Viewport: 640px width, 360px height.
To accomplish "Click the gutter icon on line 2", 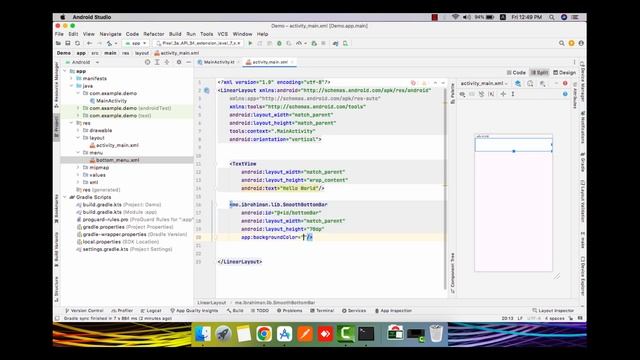I will tap(207, 90).
